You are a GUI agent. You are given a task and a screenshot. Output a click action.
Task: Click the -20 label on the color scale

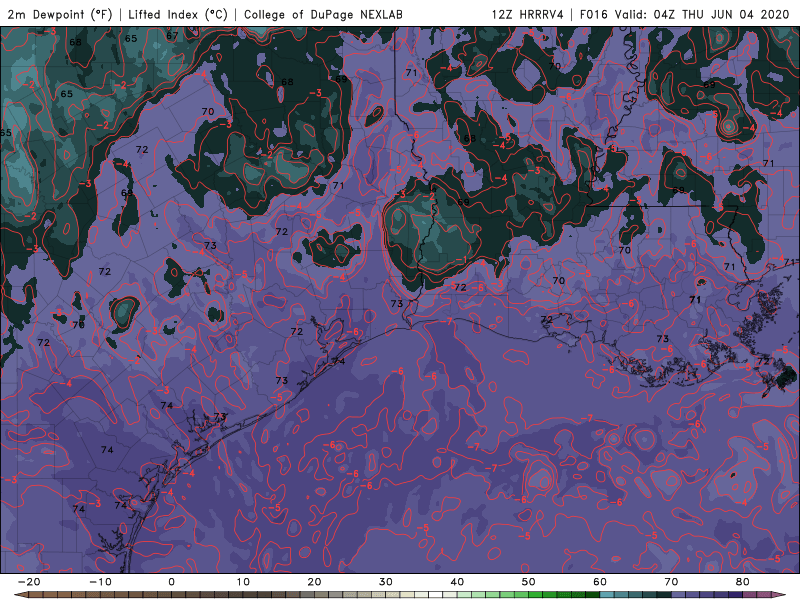[x=29, y=582]
